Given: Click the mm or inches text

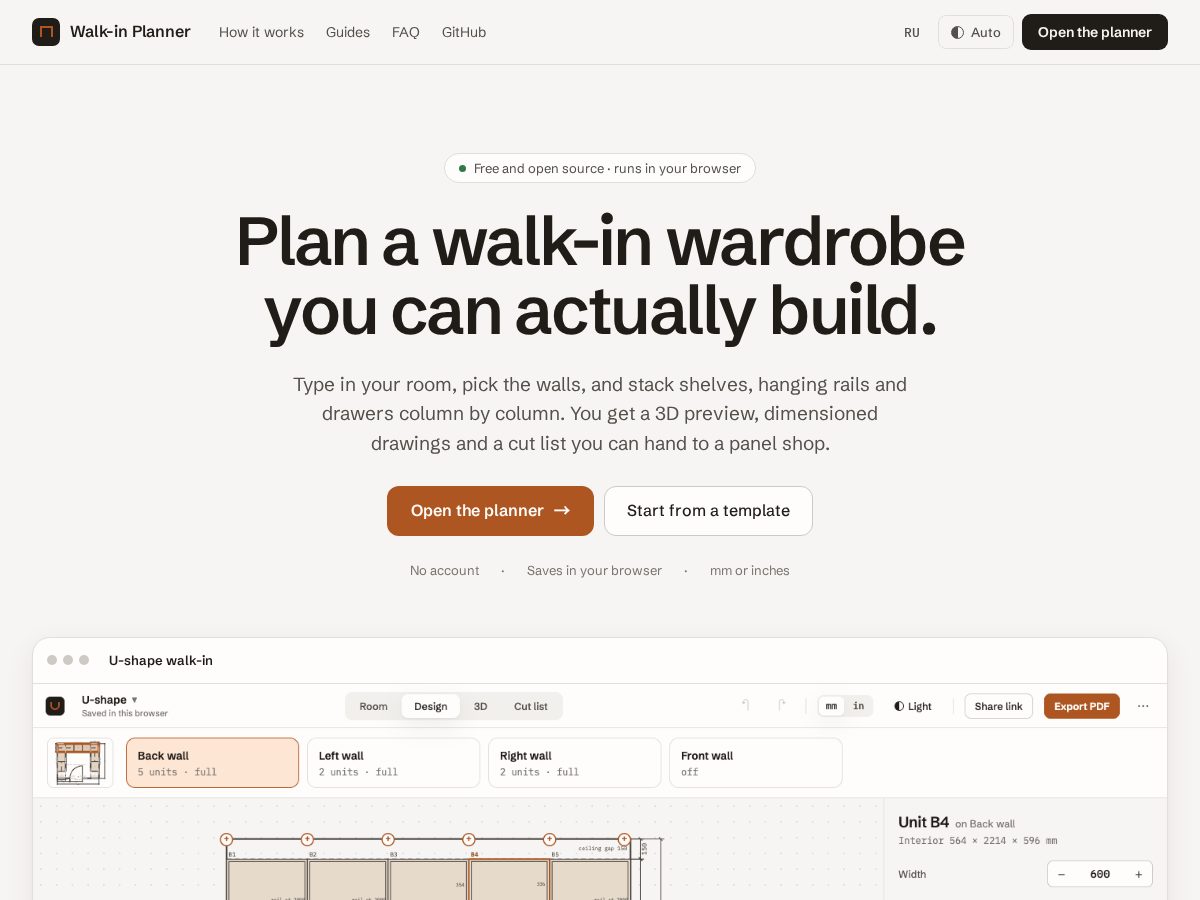Looking at the screenshot, I should (750, 571).
